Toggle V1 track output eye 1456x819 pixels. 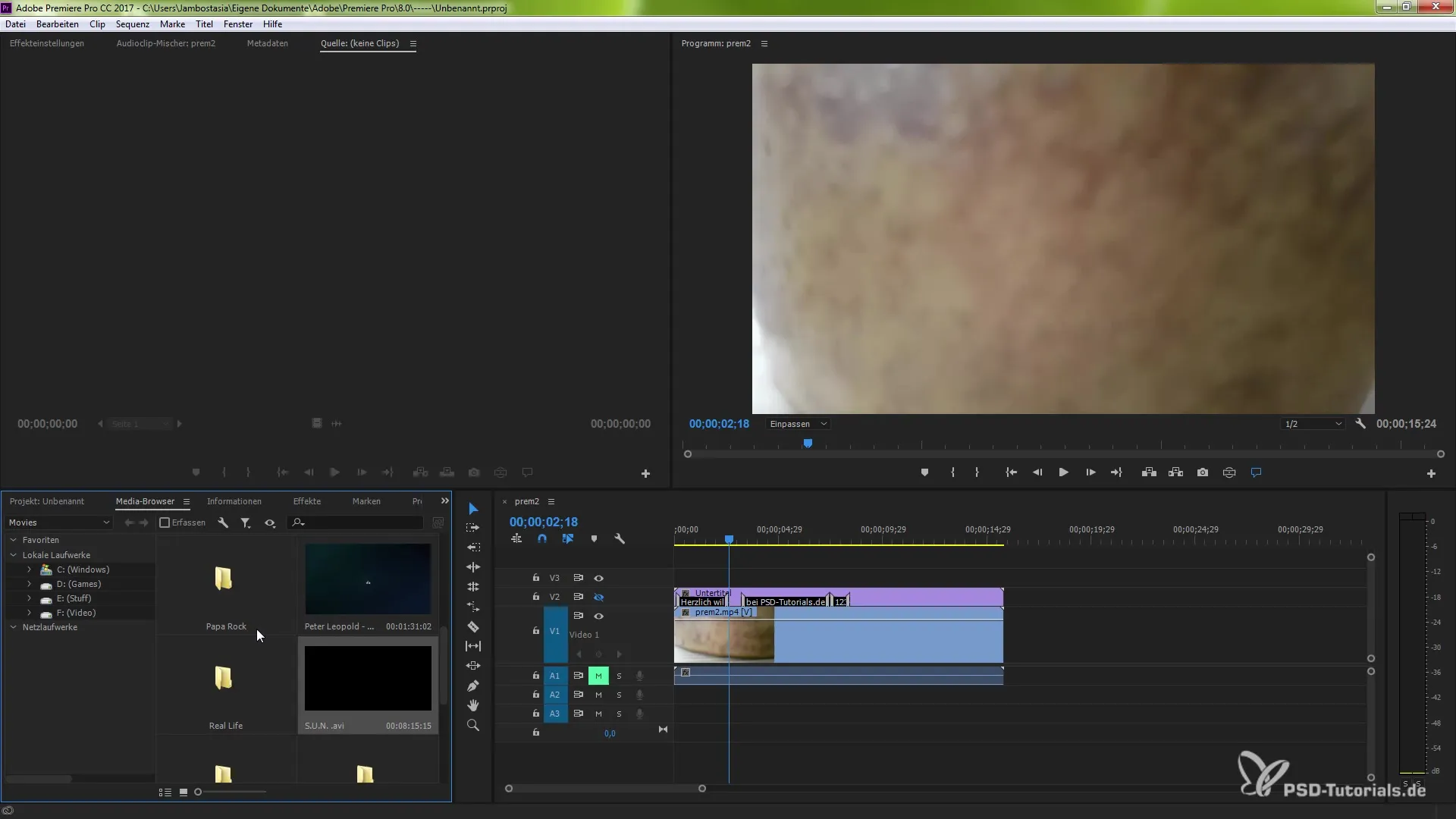click(598, 616)
